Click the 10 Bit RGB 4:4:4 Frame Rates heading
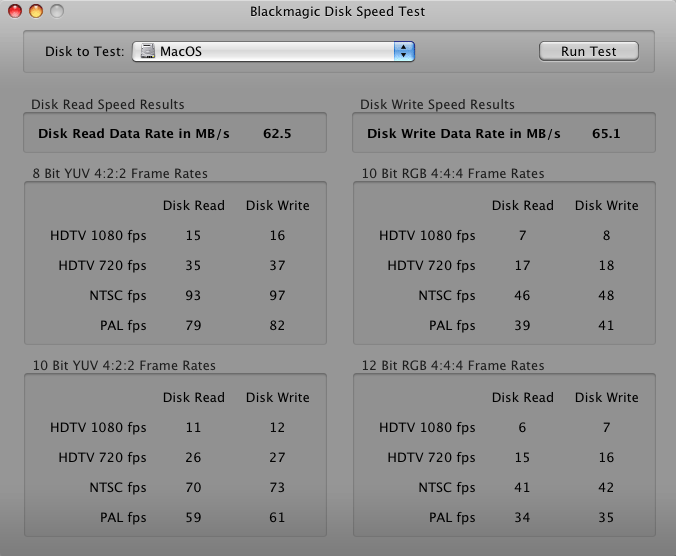 [x=452, y=173]
